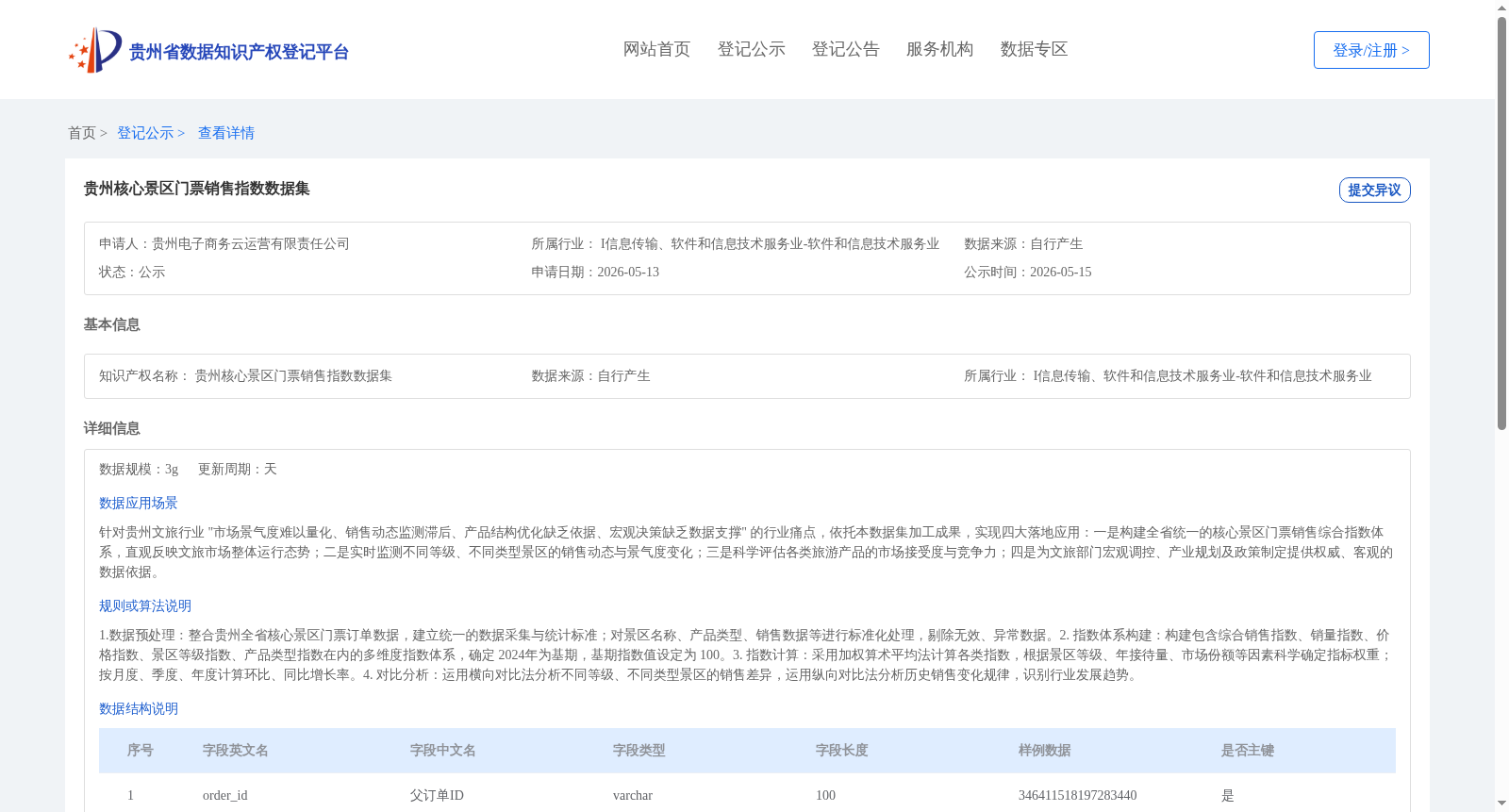Click the platform logo icon
Viewport: 1509px width, 812px height.
(x=94, y=50)
